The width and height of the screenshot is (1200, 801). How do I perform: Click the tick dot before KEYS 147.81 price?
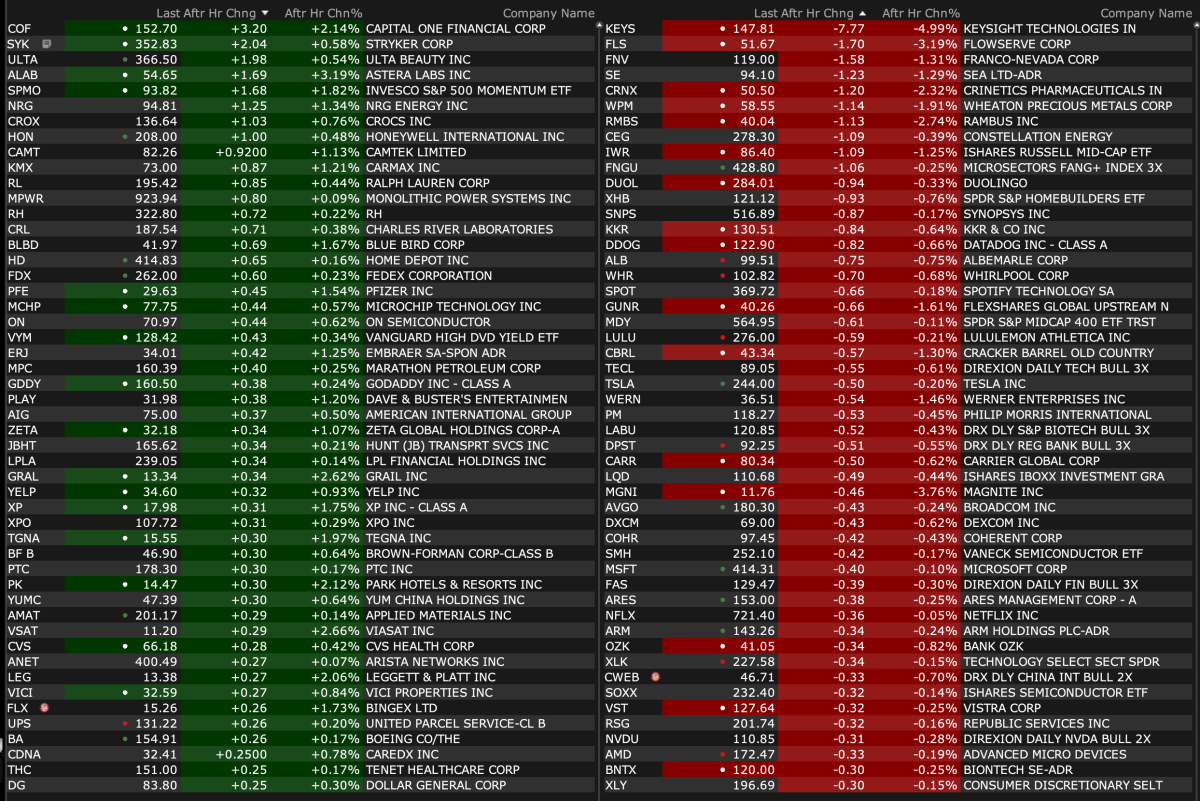click(x=722, y=29)
